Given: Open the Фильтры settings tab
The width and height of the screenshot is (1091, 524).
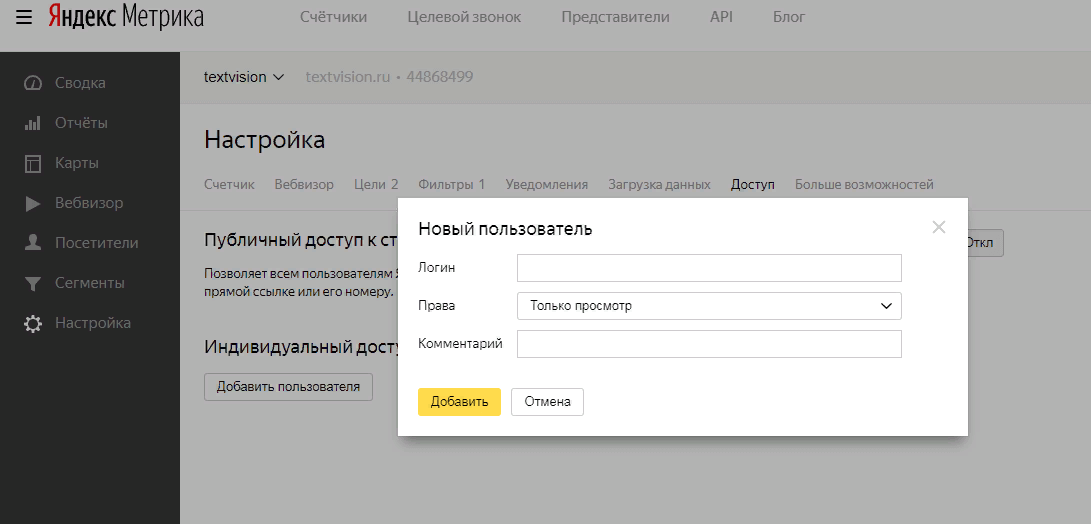Looking at the screenshot, I should pos(451,184).
